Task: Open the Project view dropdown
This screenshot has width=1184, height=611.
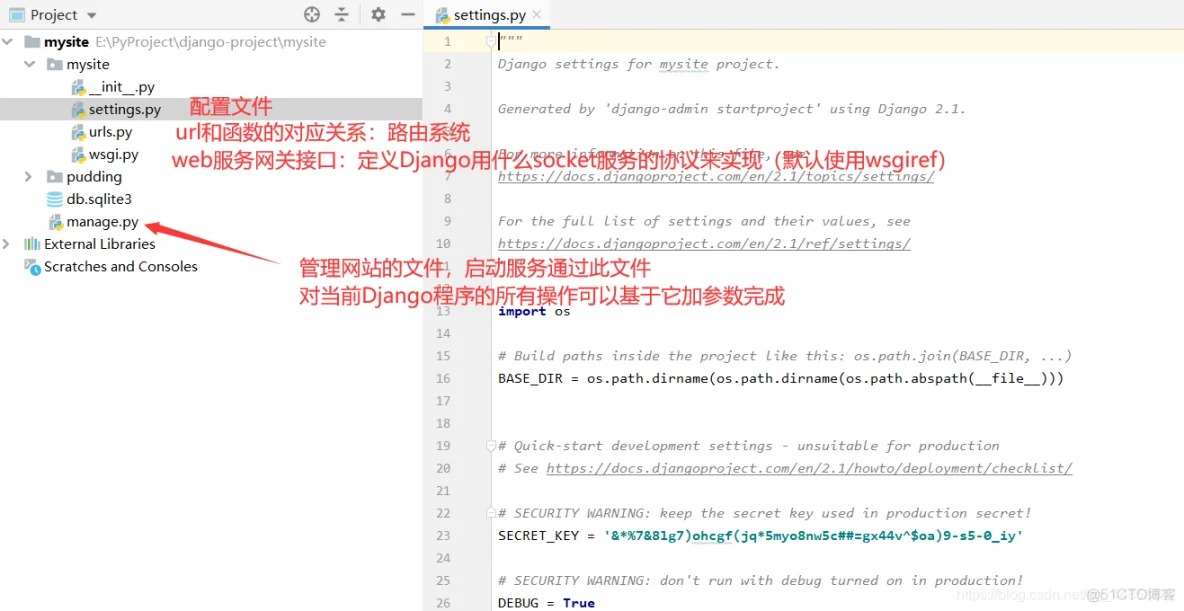Action: point(91,15)
